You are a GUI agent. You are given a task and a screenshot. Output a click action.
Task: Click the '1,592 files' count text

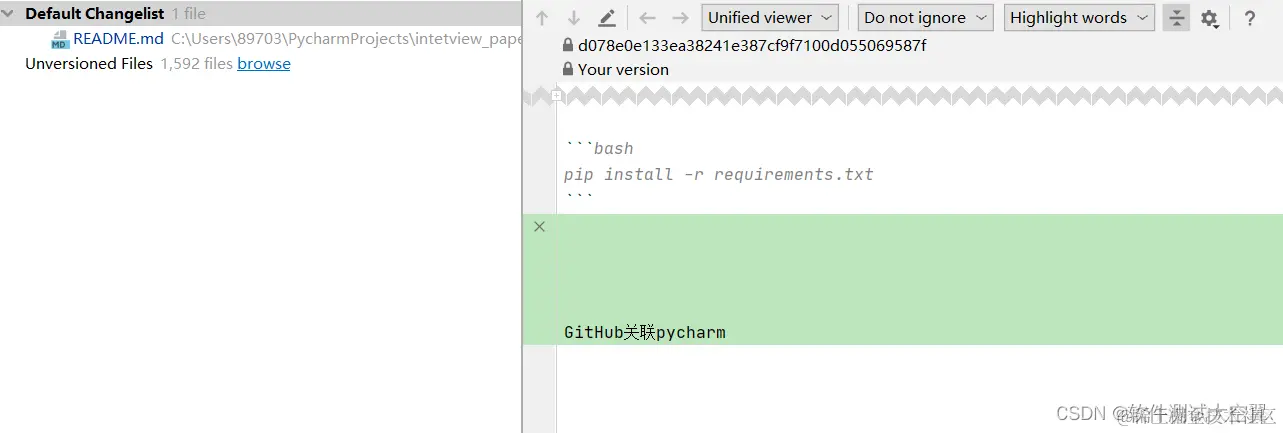click(197, 64)
